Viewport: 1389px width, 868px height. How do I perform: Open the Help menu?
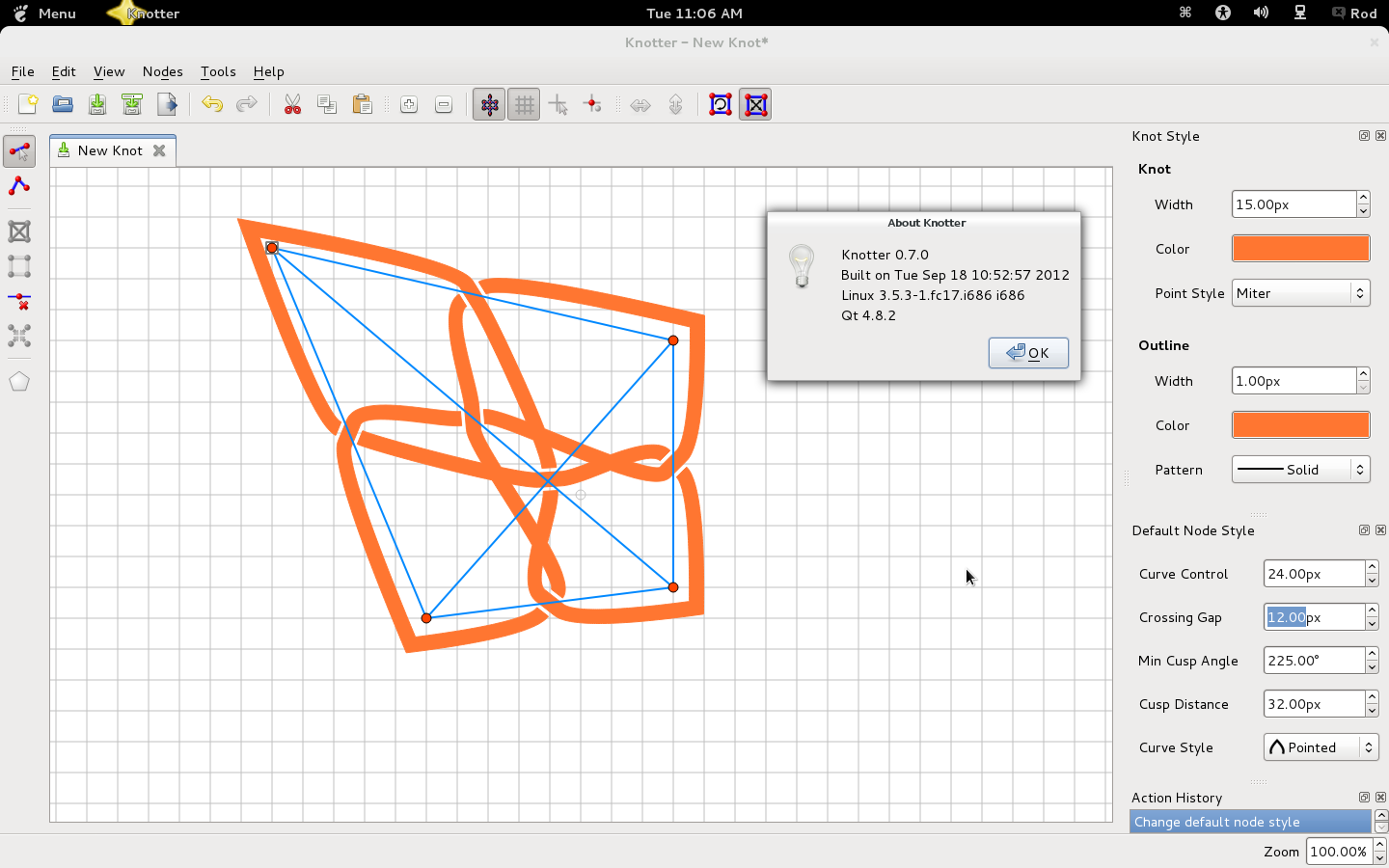tap(268, 71)
